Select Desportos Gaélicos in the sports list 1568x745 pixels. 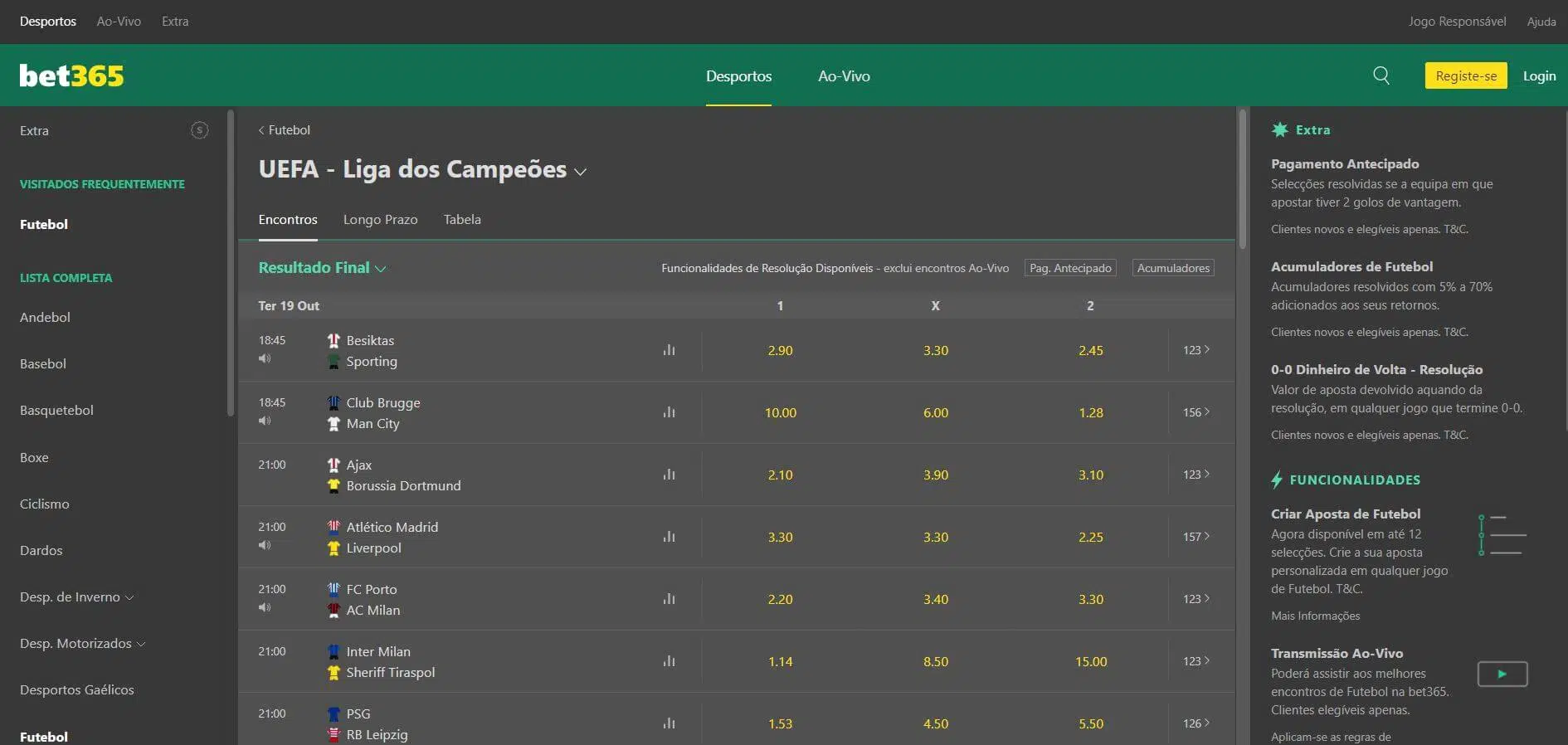pyautogui.click(x=76, y=689)
